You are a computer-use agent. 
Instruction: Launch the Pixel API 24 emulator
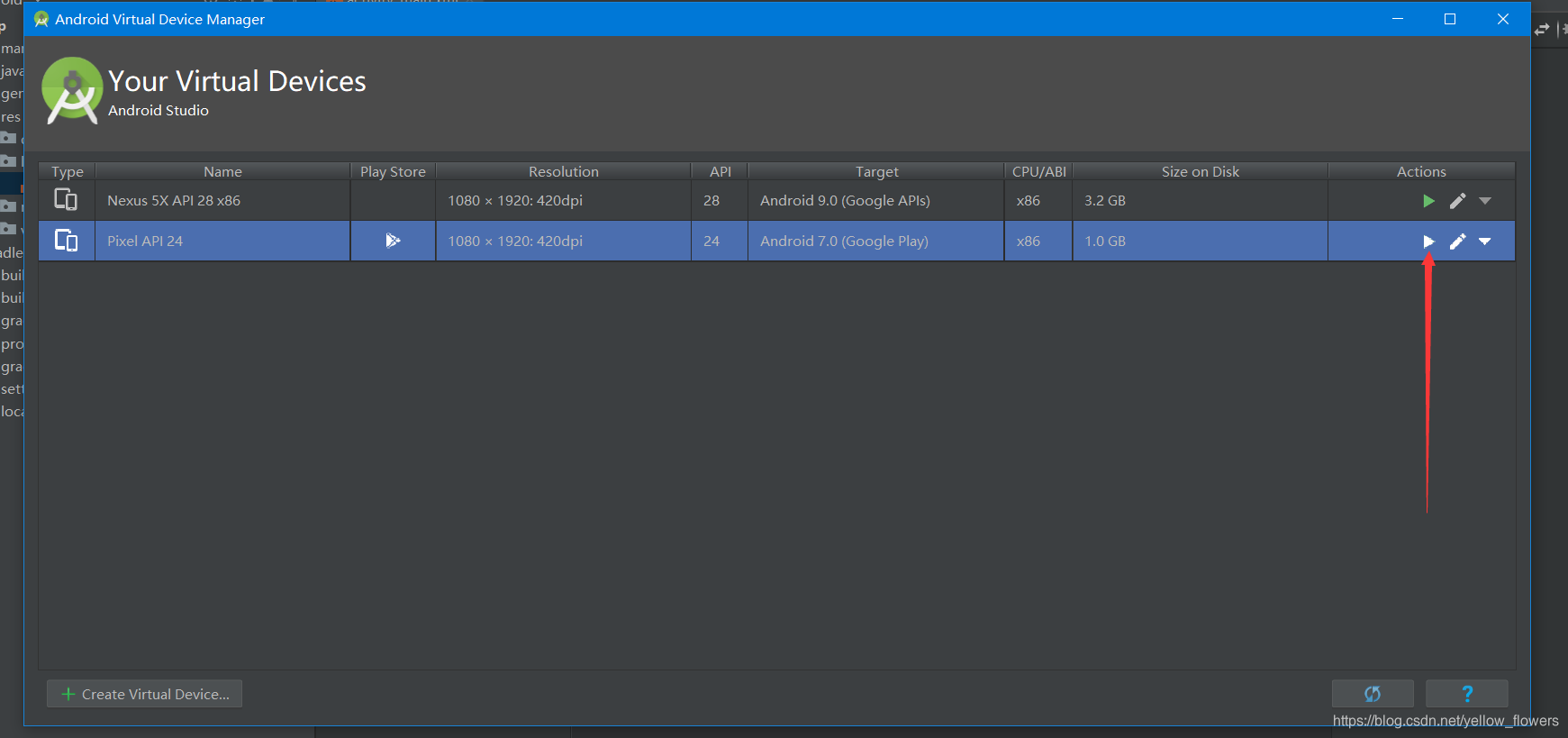tap(1428, 241)
